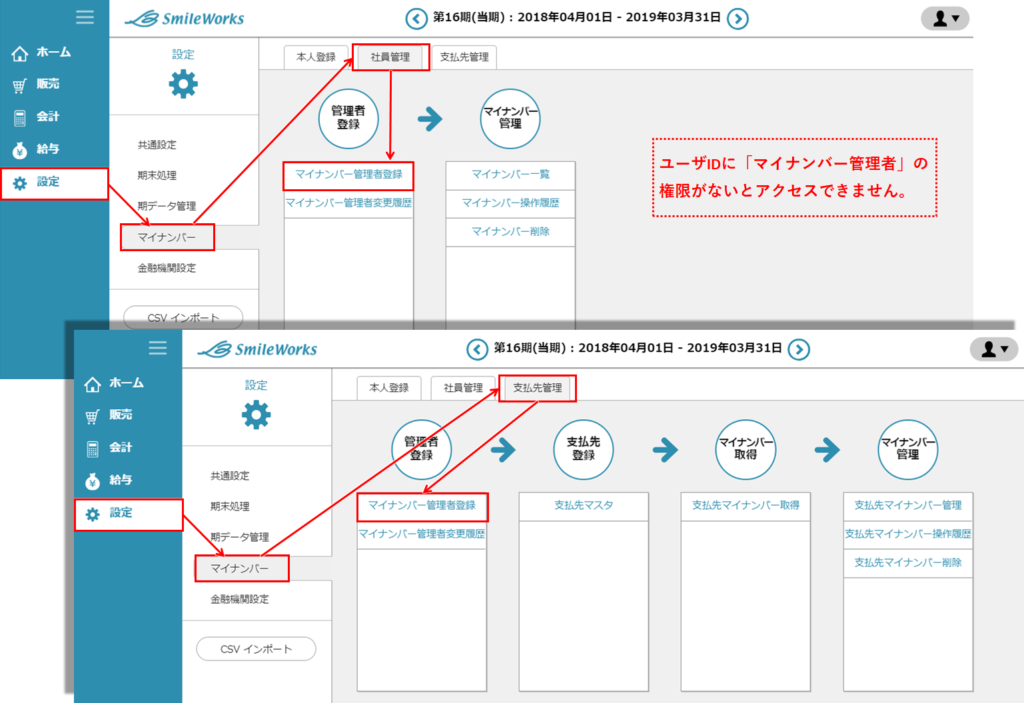Screen dimensions: 1024x703
Task: Click 支払先登録 circle in lower window
Action: [583, 450]
